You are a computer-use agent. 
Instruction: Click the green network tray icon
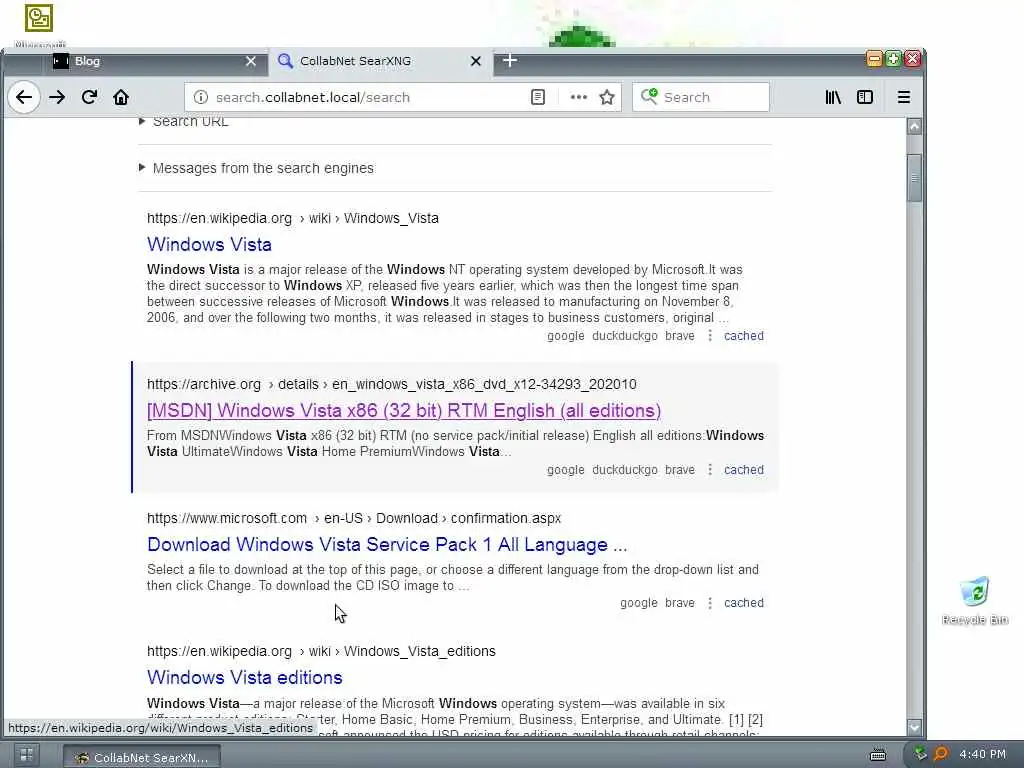[x=920, y=754]
